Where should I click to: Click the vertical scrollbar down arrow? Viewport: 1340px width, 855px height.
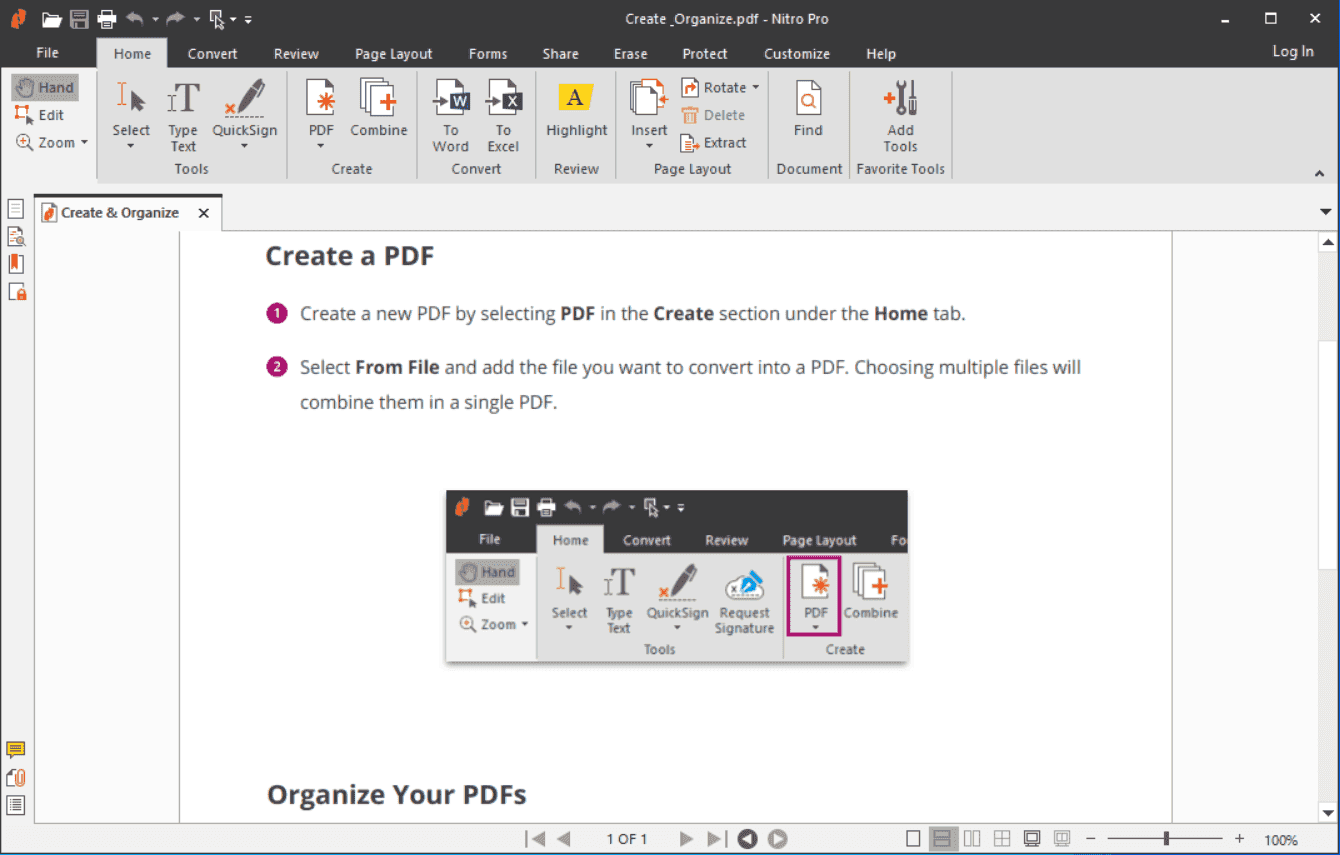(1328, 813)
